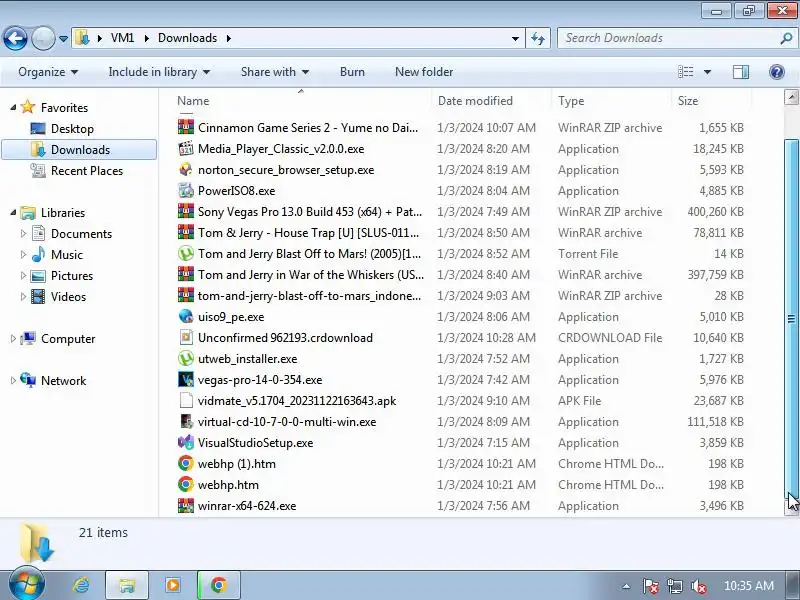
Task: Click the scrollbar up arrow
Action: (x=791, y=97)
